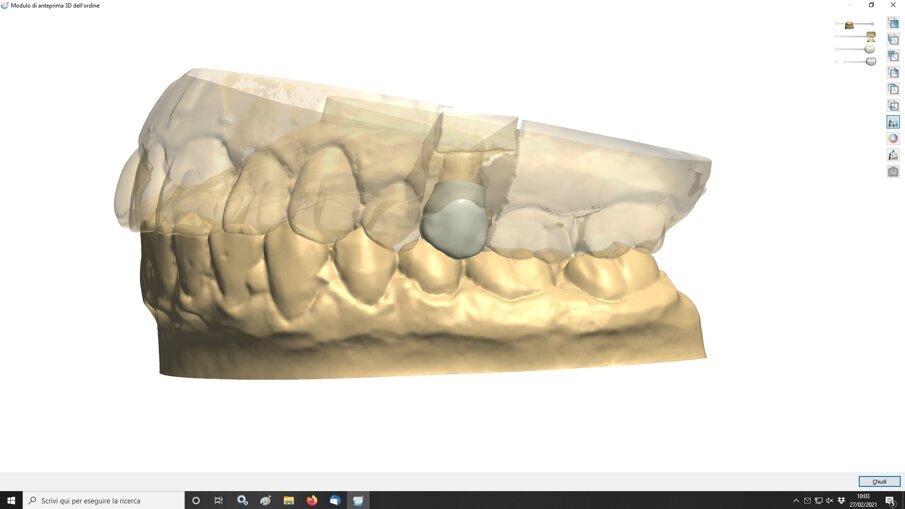Close the 3D preview window
The height and width of the screenshot is (509, 905).
tap(893, 5)
